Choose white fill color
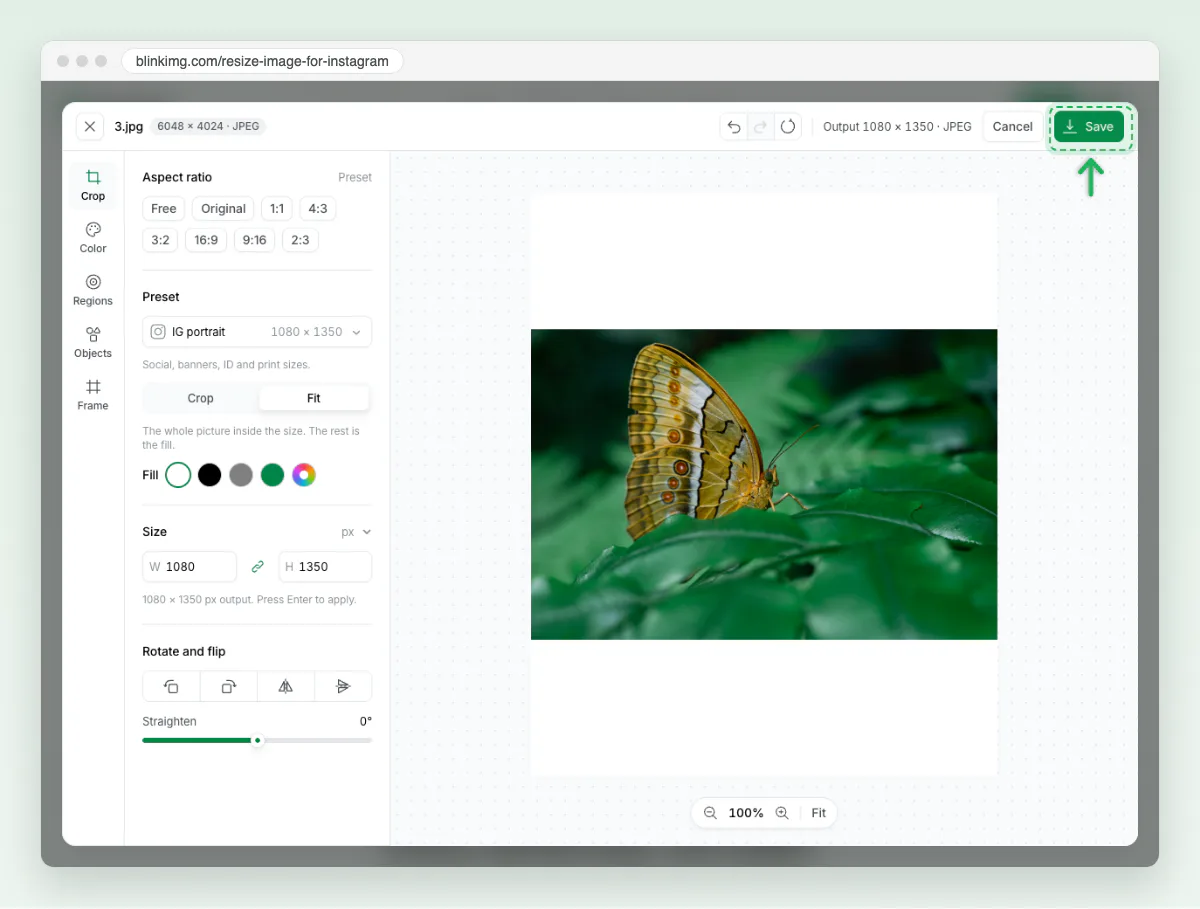1200x909 pixels. [178, 475]
